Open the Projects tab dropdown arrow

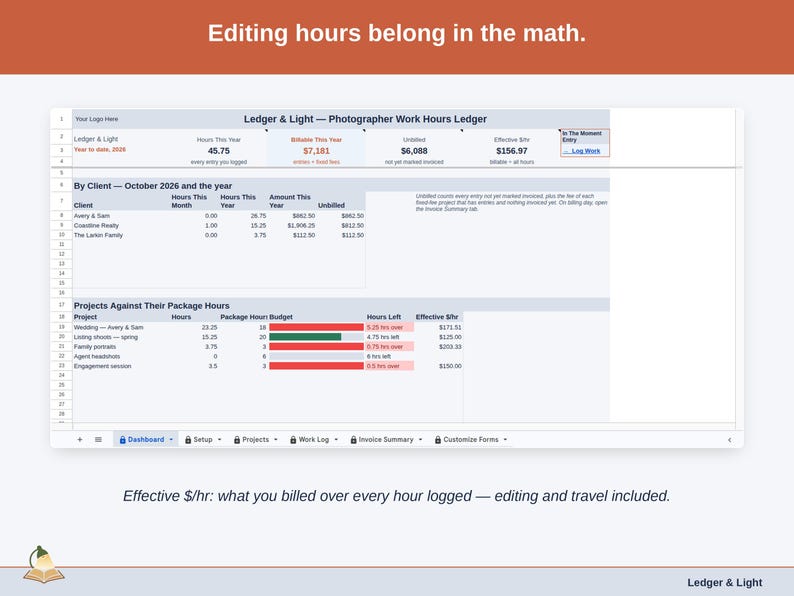coord(276,440)
